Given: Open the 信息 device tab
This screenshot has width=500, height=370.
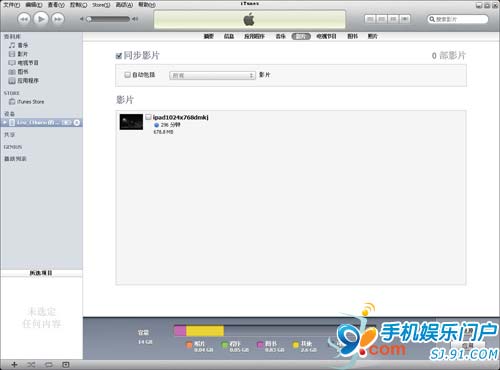Looking at the screenshot, I should [x=229, y=36].
